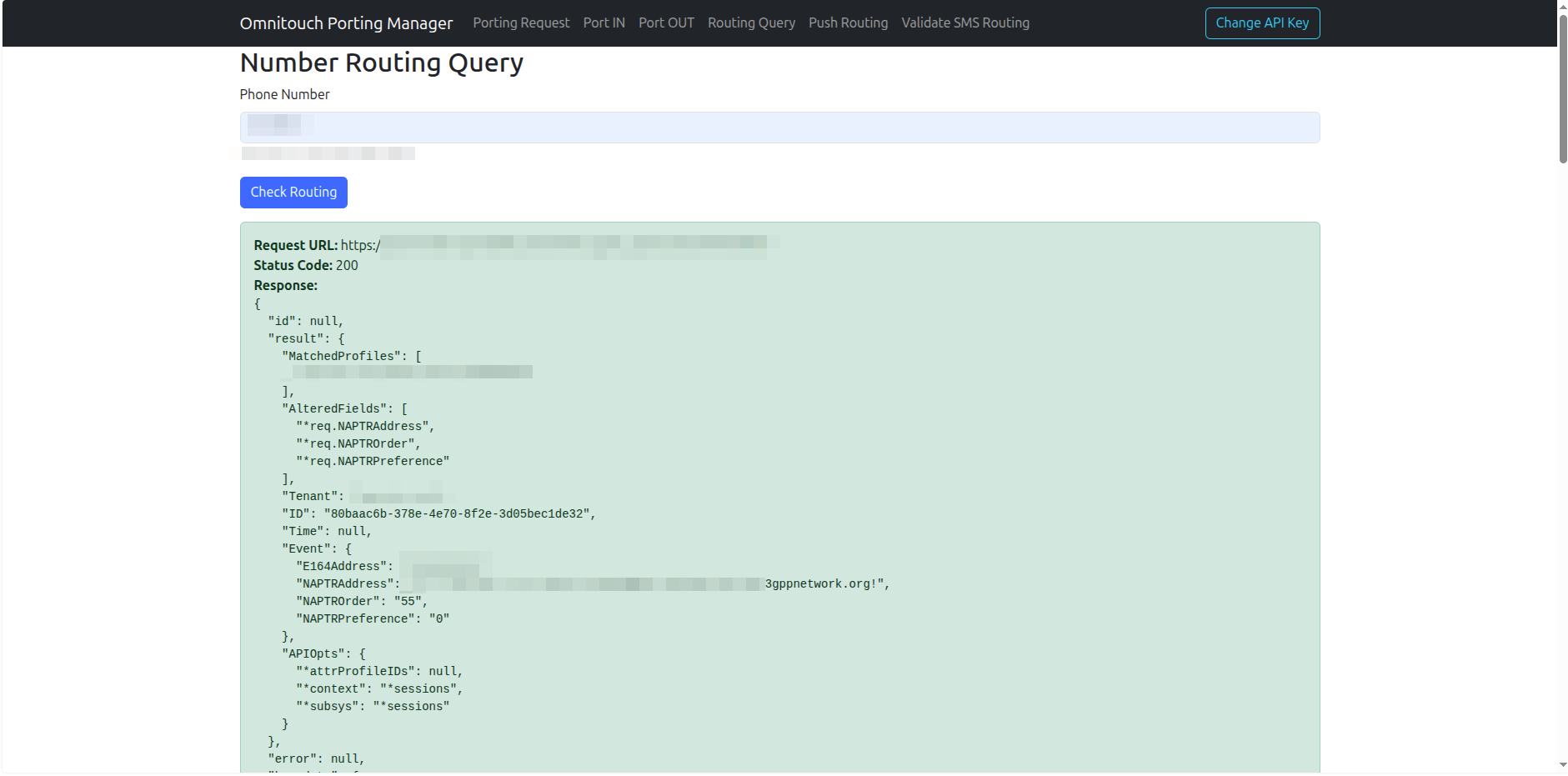Click the Phone Number label

[x=284, y=95]
